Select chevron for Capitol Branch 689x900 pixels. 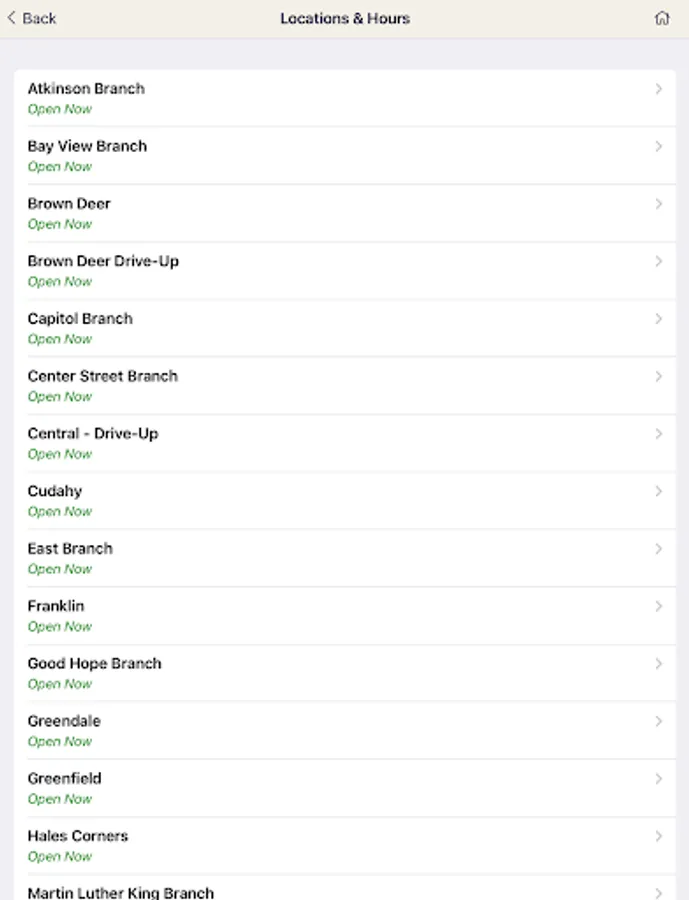coord(659,319)
